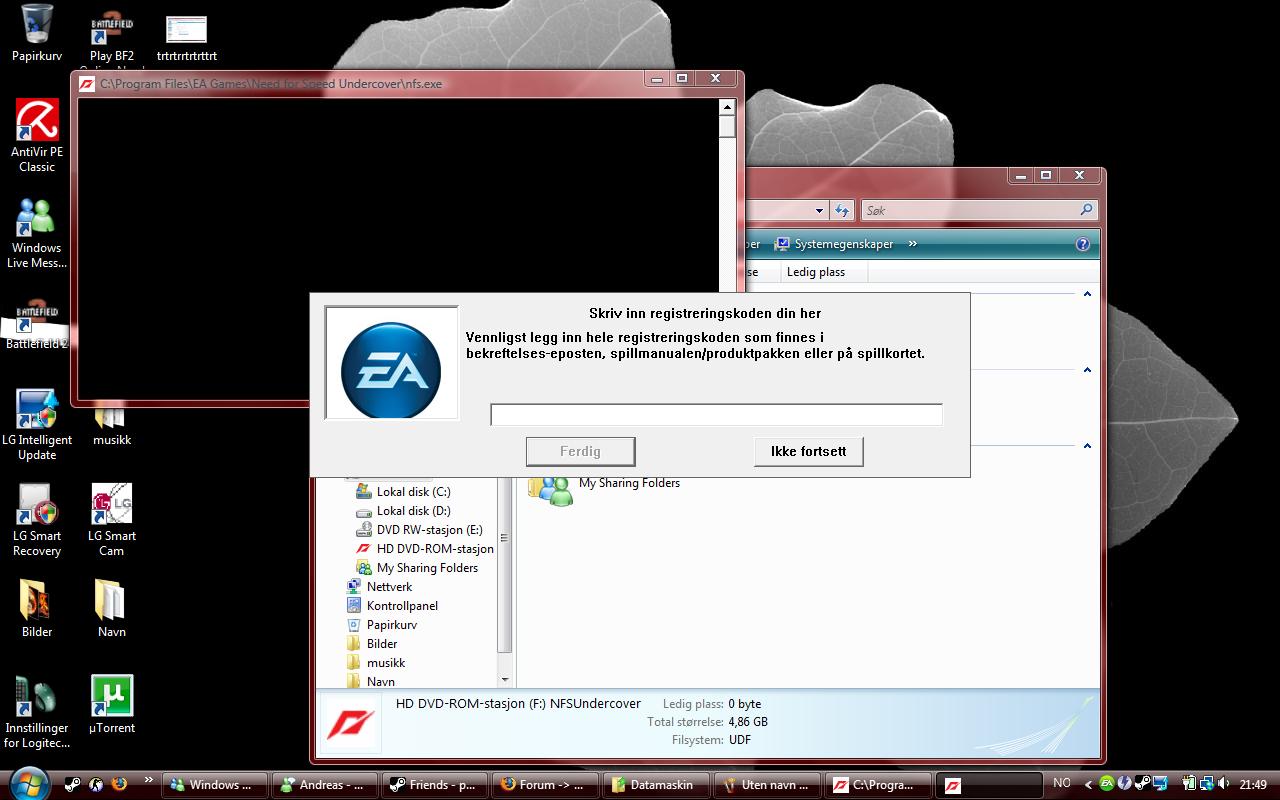Select the trtrtrtrtrtrtrt desktop file
The height and width of the screenshot is (800, 1280).
187,40
